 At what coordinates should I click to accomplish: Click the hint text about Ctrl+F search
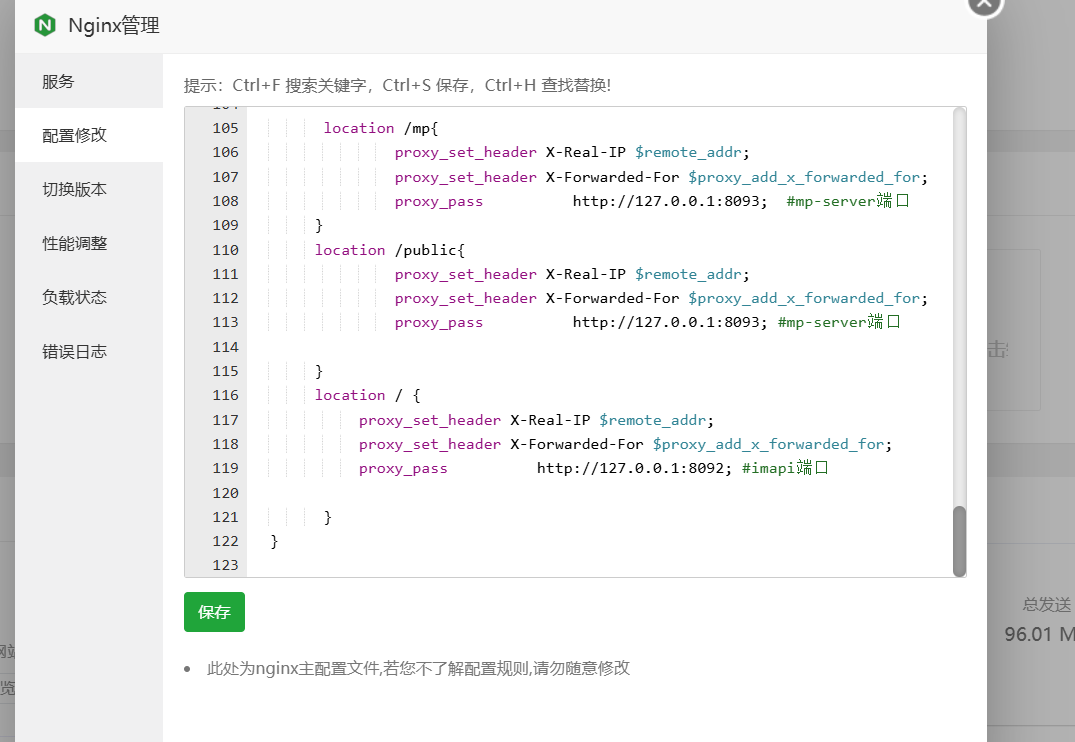coord(397,86)
